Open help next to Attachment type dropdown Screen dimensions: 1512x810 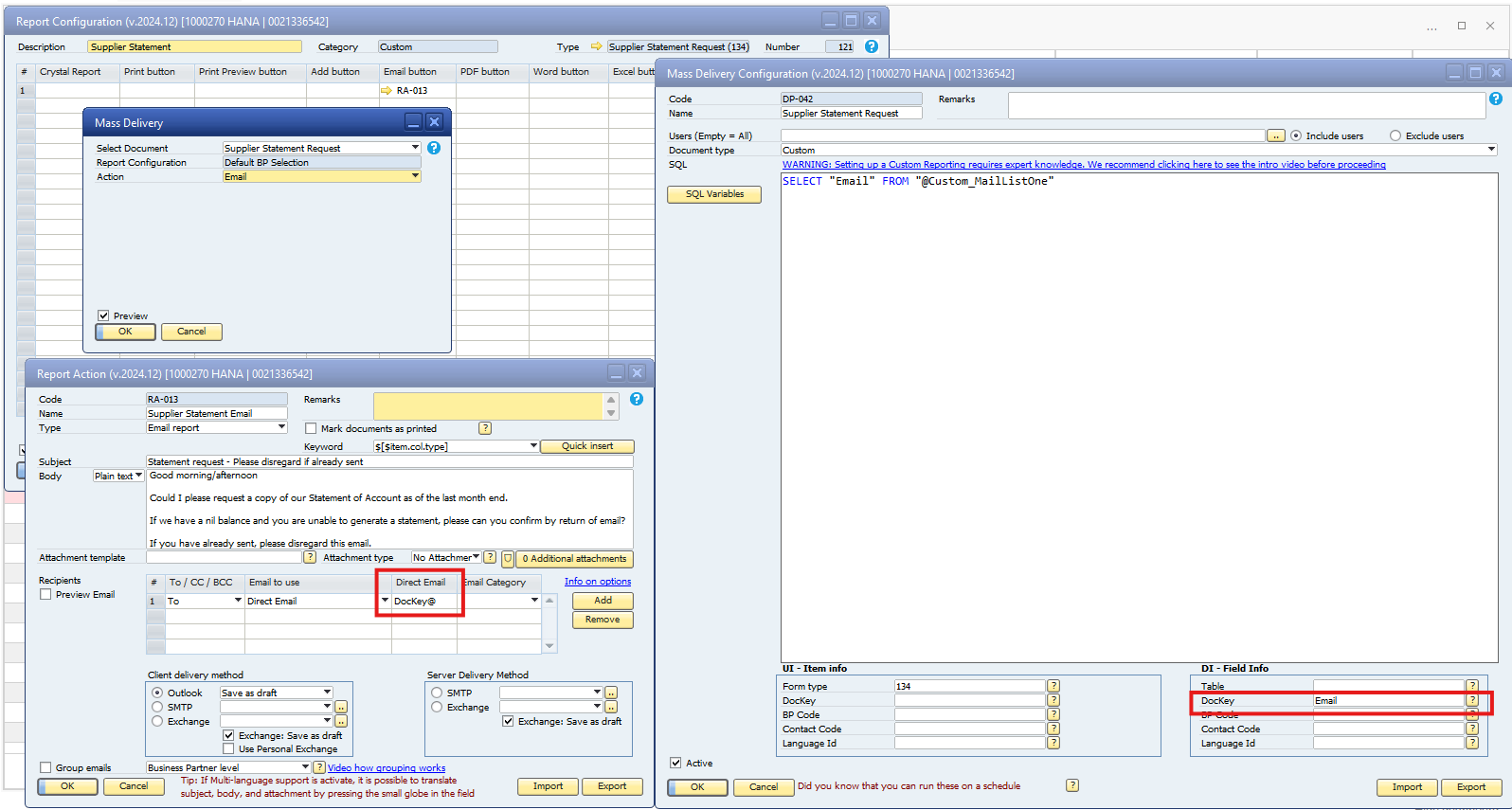pos(490,557)
